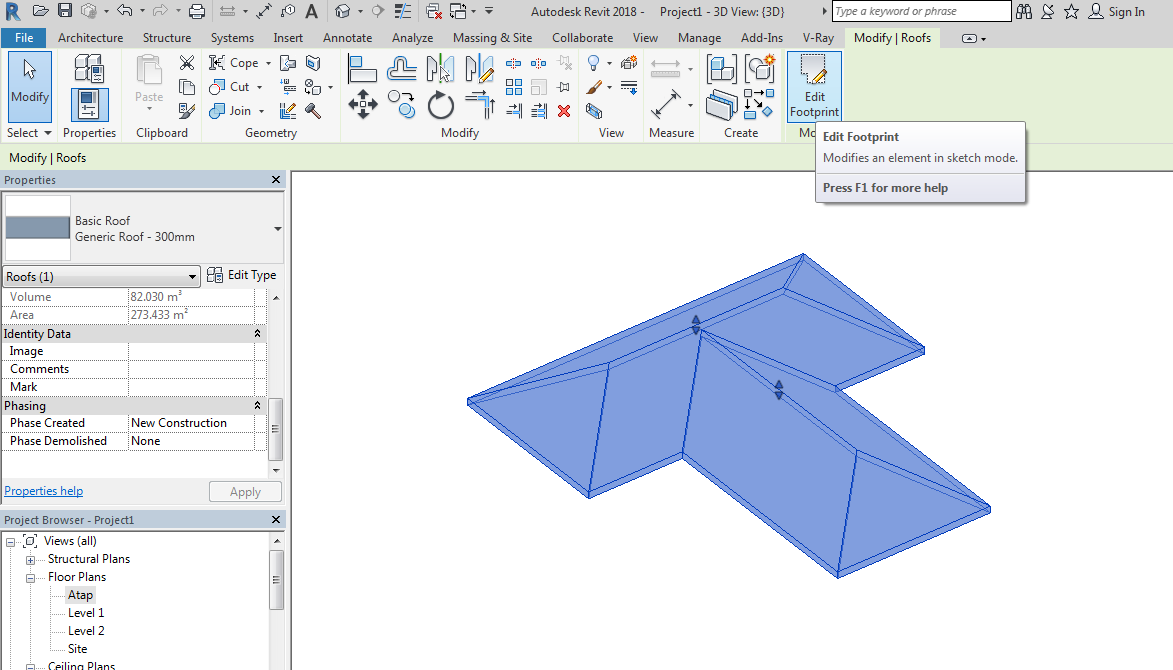Activate the Rotate tool
Screen dimensions: 1173x670
point(440,105)
